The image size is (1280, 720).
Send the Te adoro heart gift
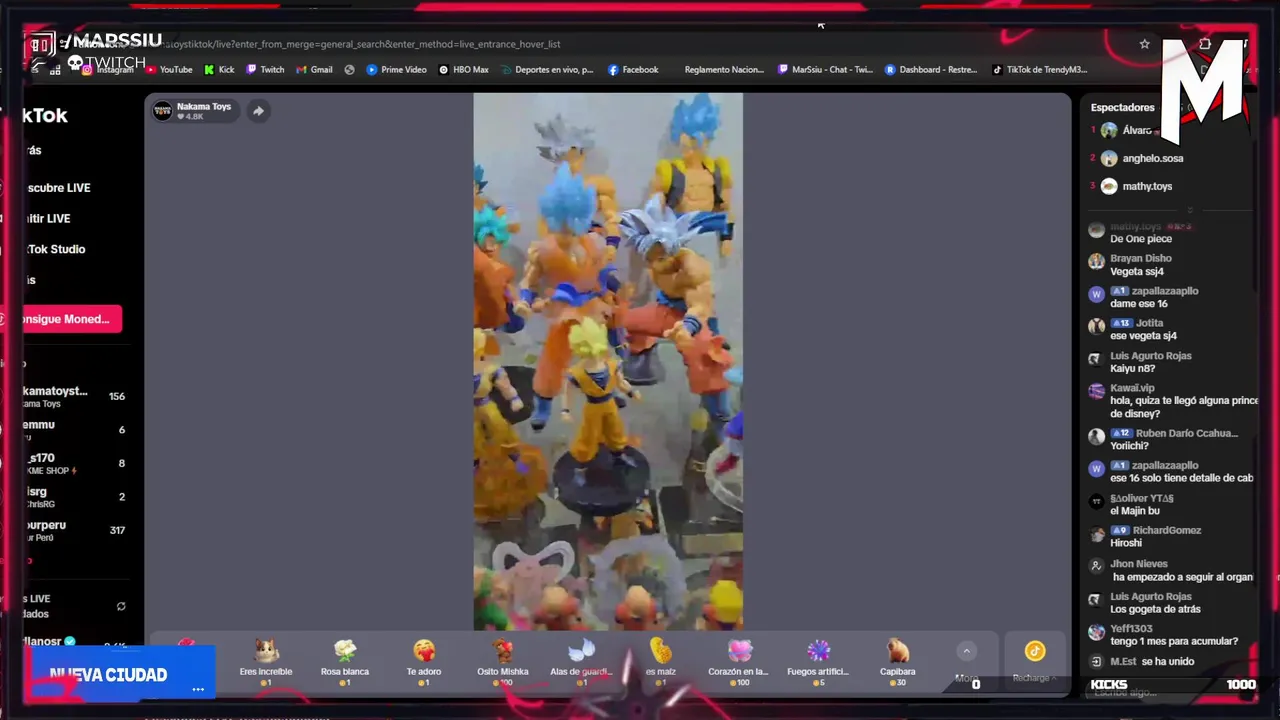[x=424, y=660]
